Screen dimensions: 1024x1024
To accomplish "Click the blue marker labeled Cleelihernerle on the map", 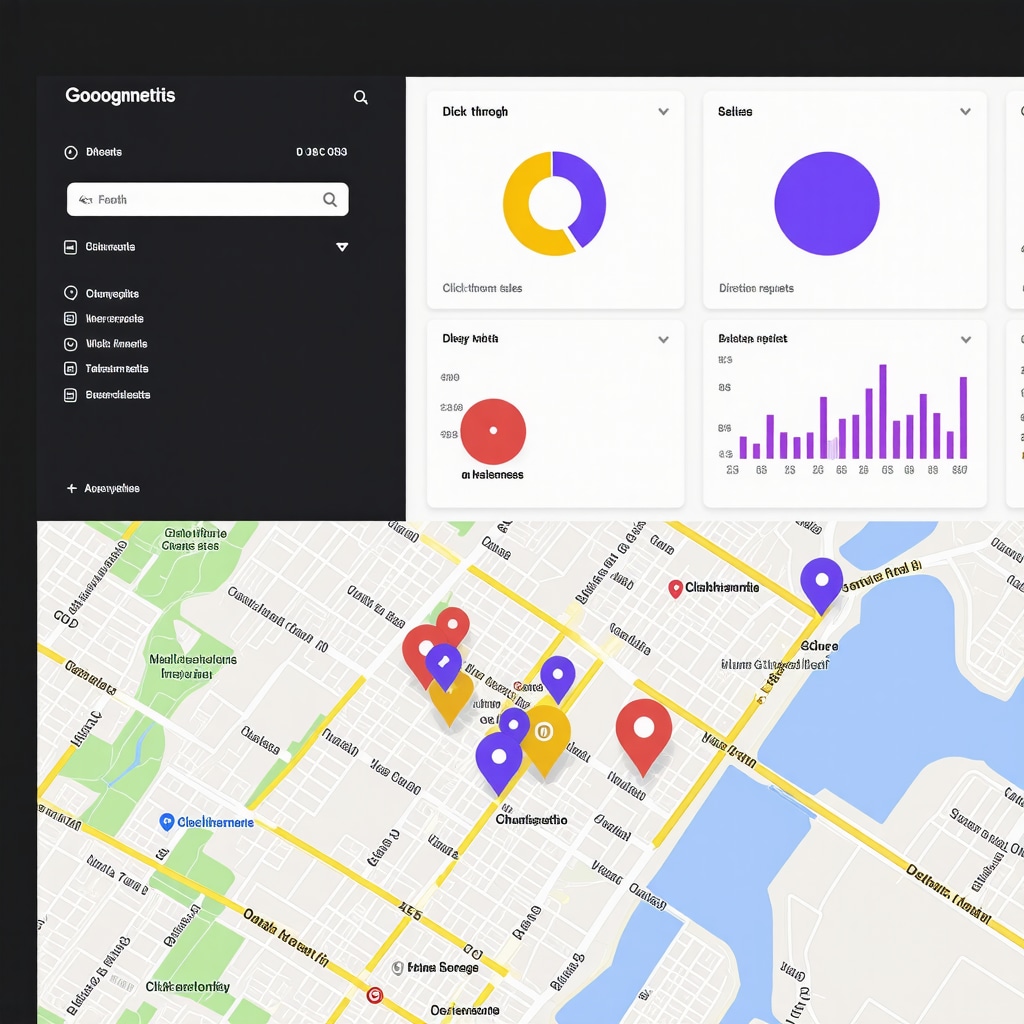I will click(167, 822).
